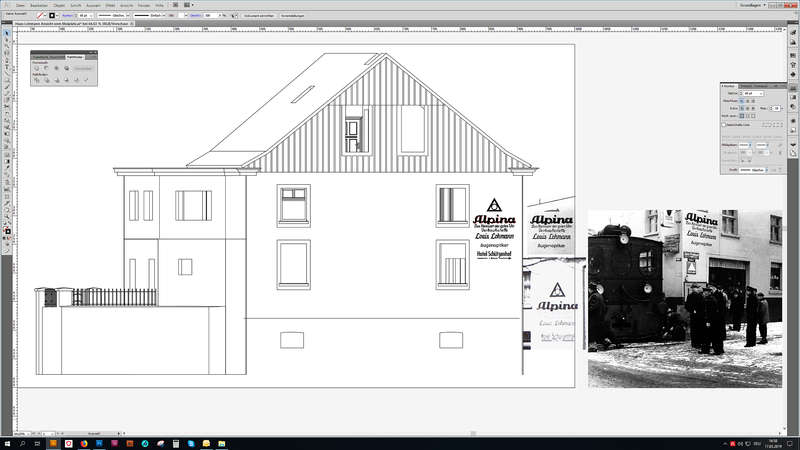Click the Unite shape mode in Pathfinder
The height and width of the screenshot is (450, 800).
36,68
